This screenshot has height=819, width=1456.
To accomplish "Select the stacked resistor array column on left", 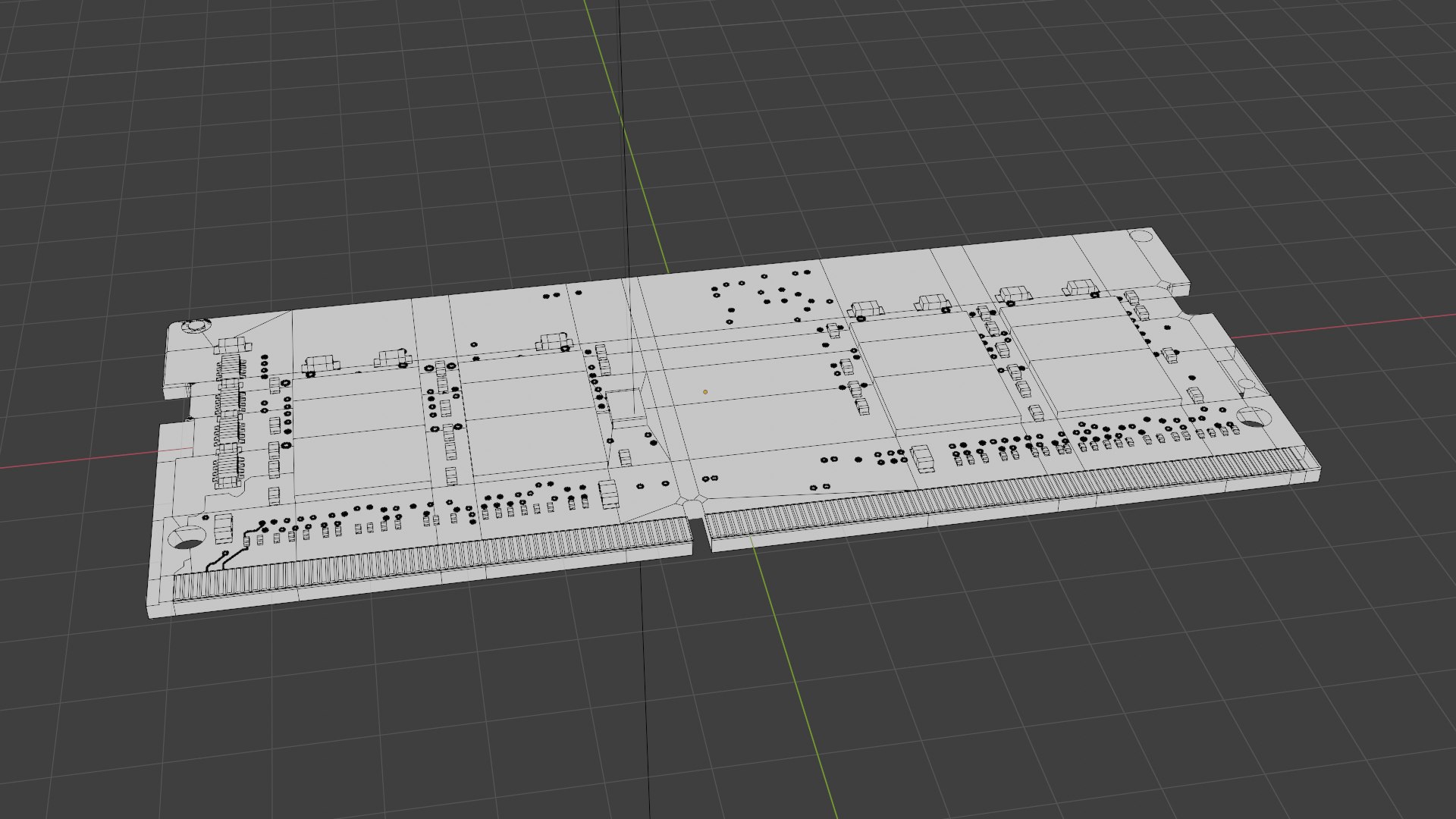I will pyautogui.click(x=230, y=413).
